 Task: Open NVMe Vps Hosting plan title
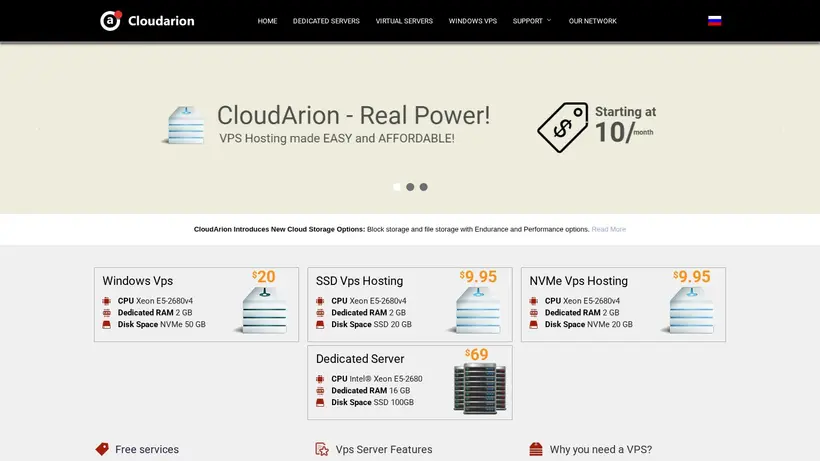pos(578,281)
